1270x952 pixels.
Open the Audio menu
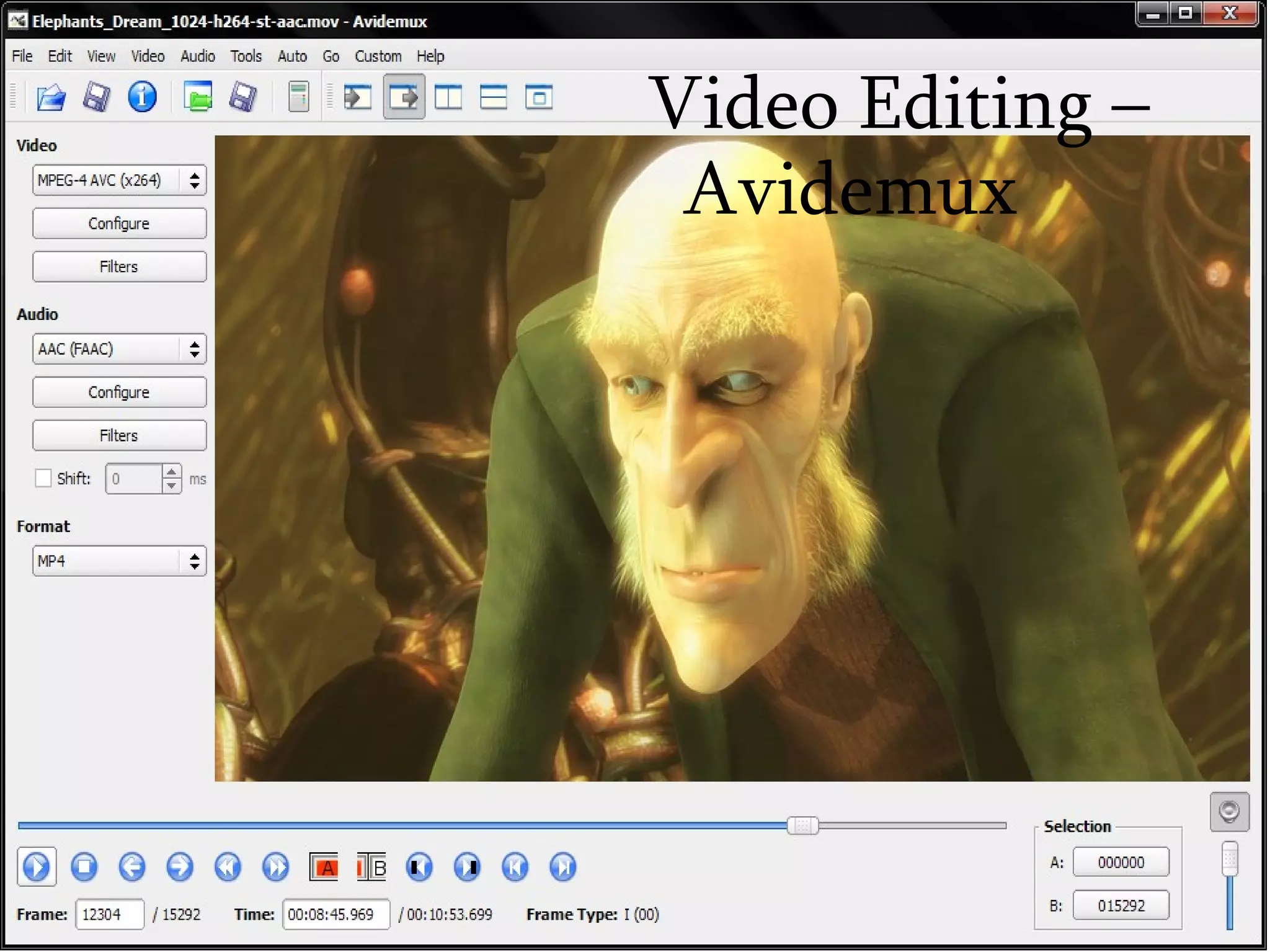[x=198, y=56]
